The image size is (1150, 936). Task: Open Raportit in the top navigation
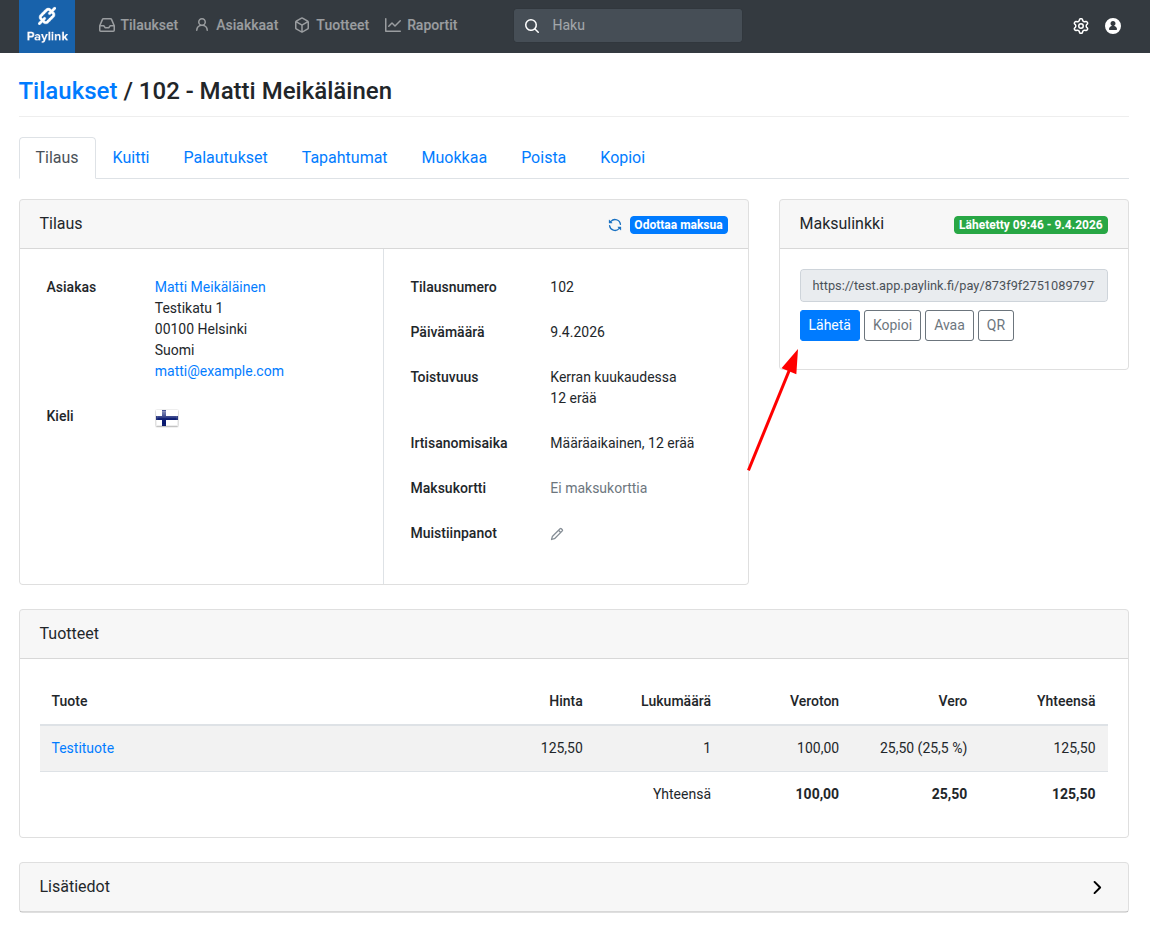[421, 25]
